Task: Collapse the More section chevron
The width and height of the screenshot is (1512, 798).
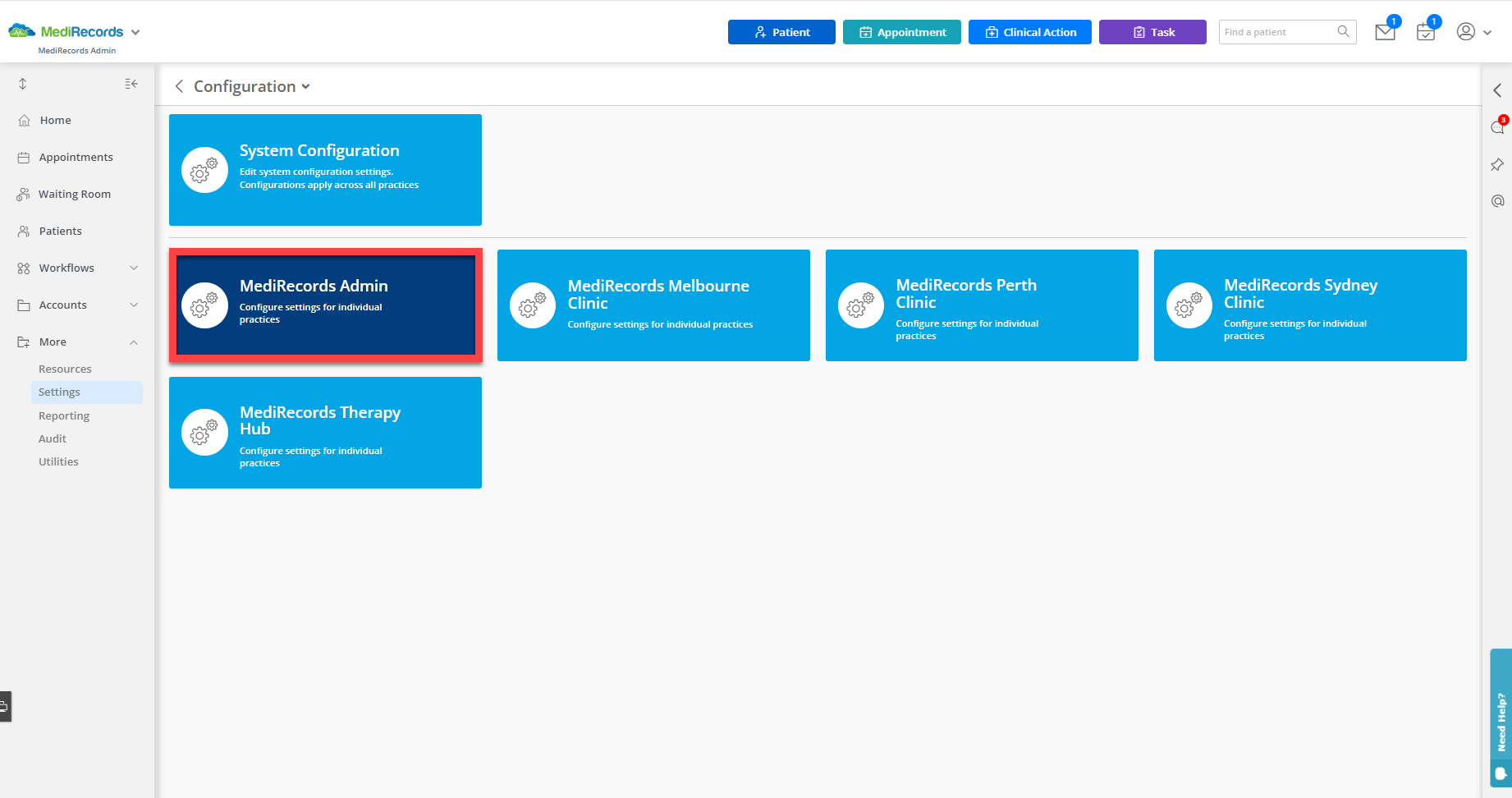Action: click(134, 342)
